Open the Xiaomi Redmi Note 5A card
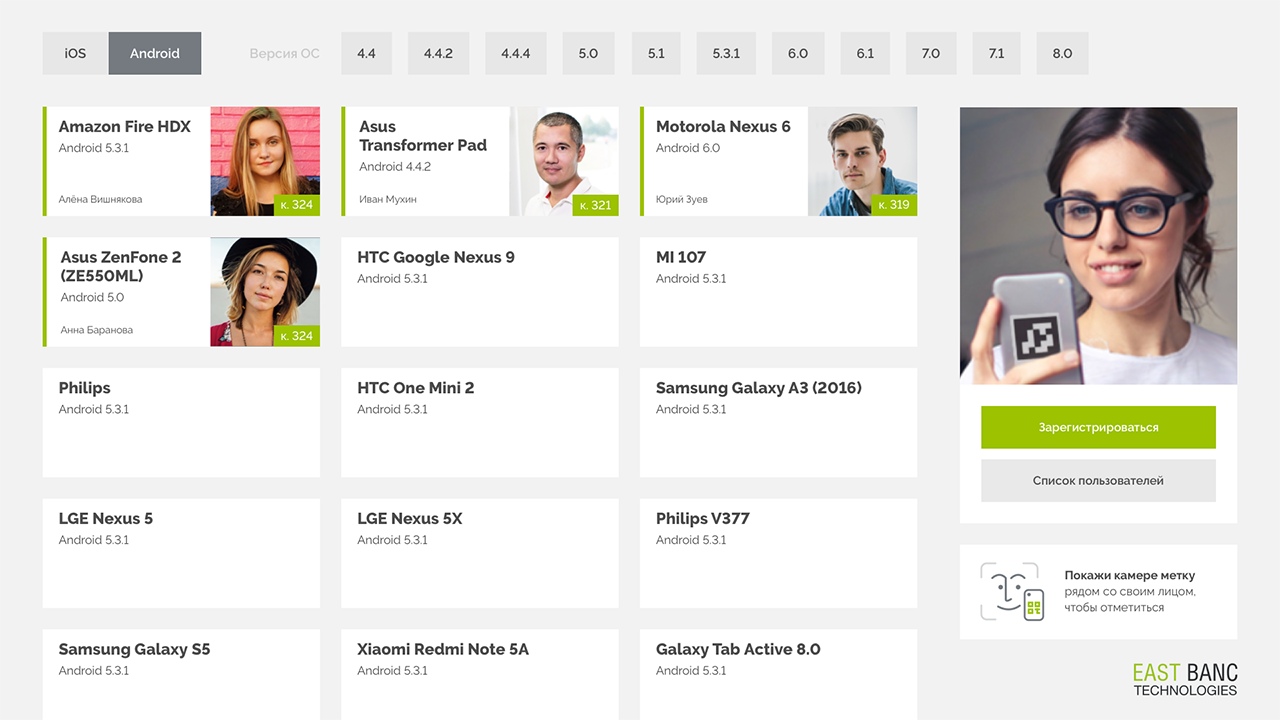Screen dimensions: 1280x720 click(480, 675)
